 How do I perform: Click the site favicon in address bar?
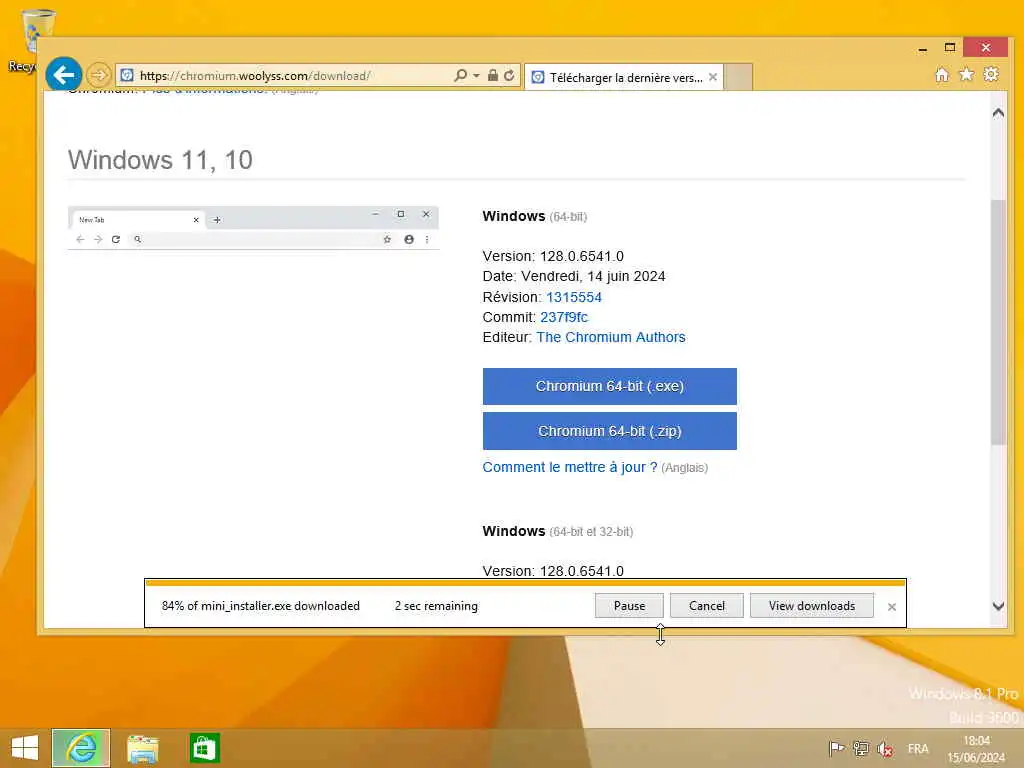coord(127,76)
